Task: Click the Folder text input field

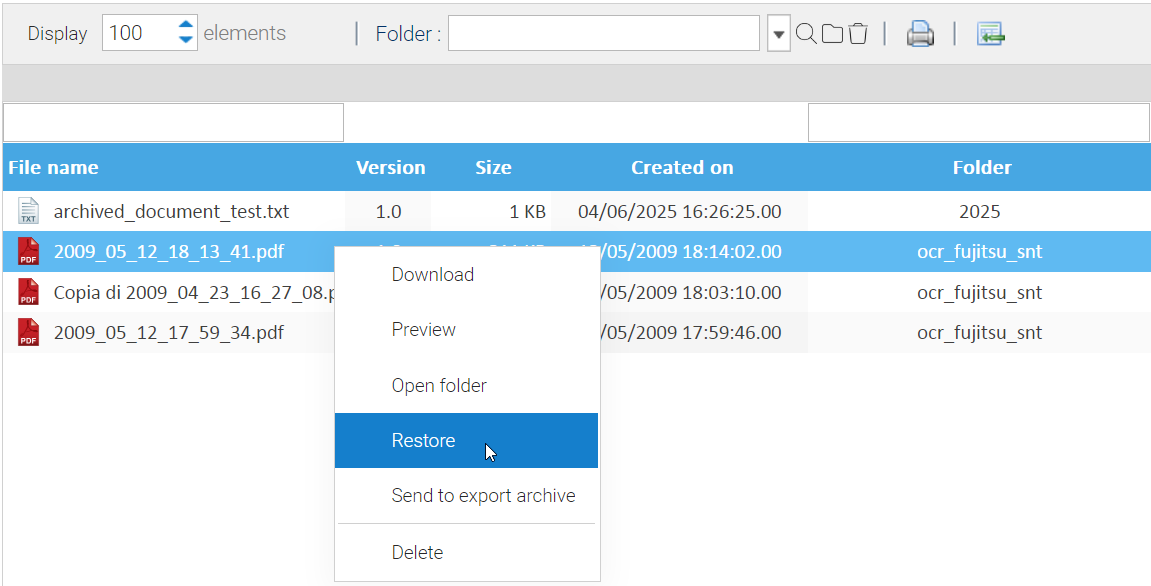Action: [603, 34]
